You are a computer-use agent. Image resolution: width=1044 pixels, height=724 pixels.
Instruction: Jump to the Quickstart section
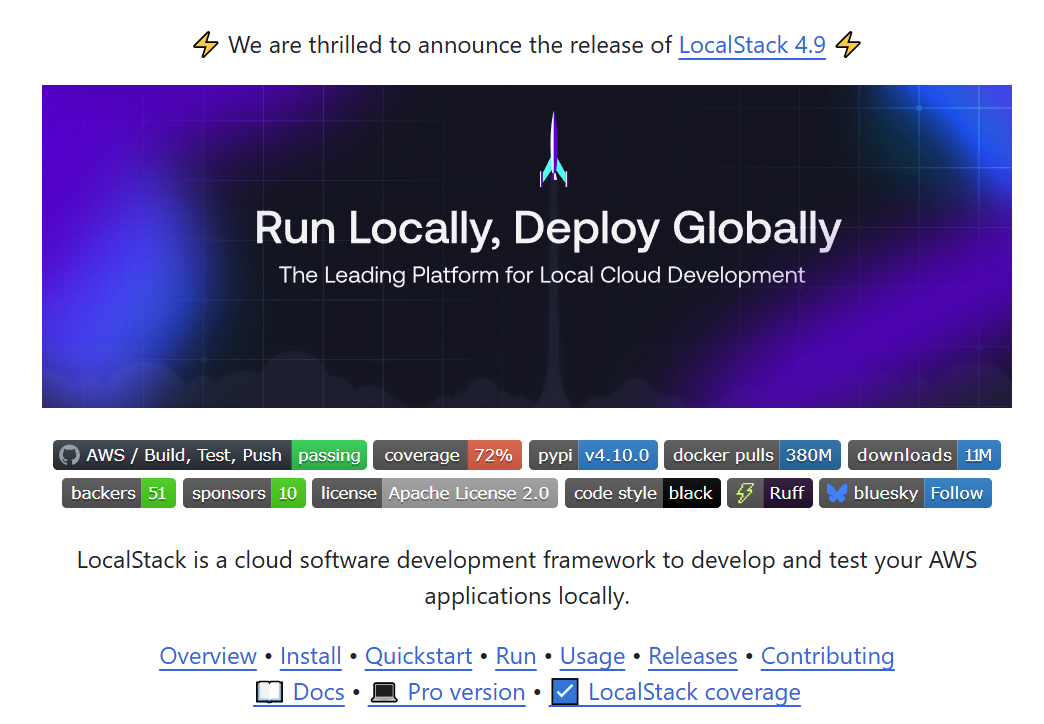[418, 656]
